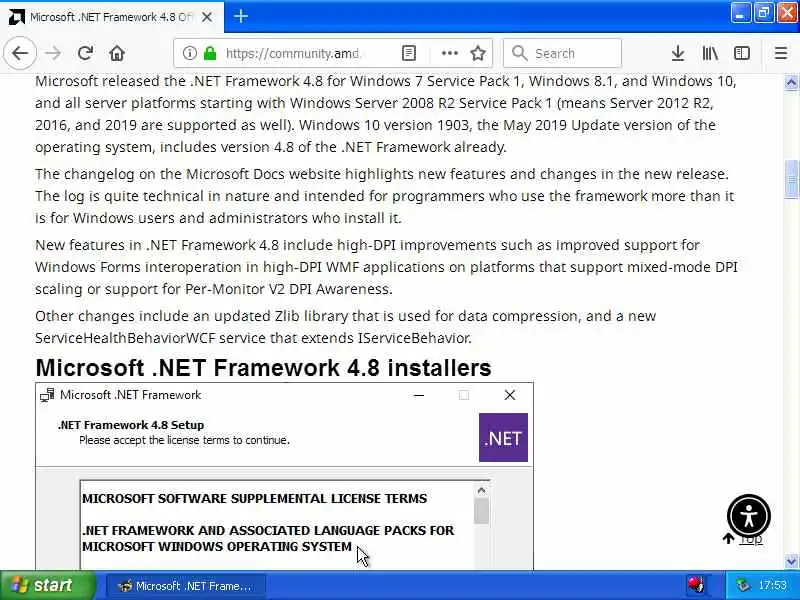
Task: Select the Microsoft .NET Framework 4.8 tab
Action: coord(112,17)
